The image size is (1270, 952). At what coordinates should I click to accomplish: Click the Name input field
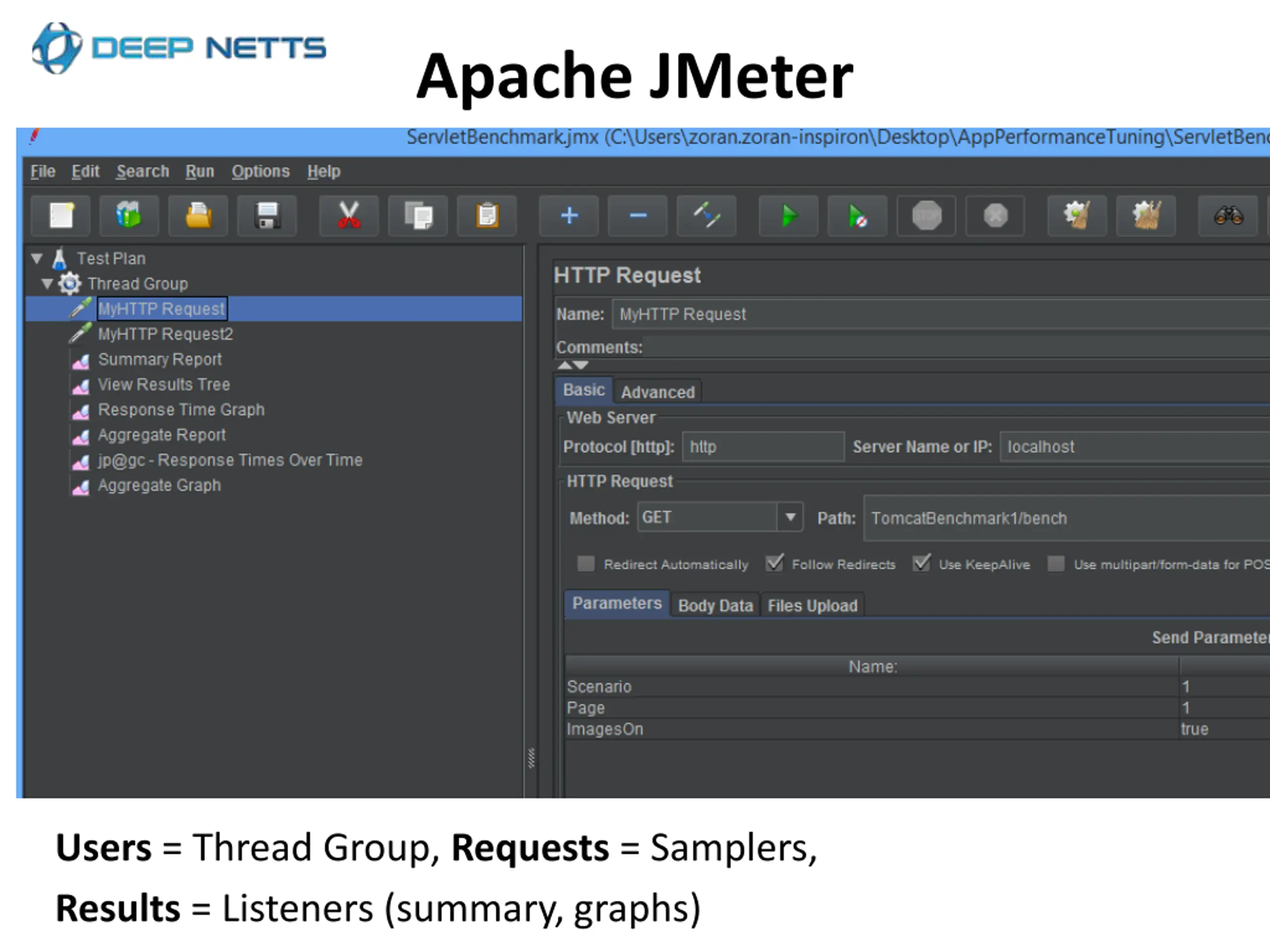941,314
